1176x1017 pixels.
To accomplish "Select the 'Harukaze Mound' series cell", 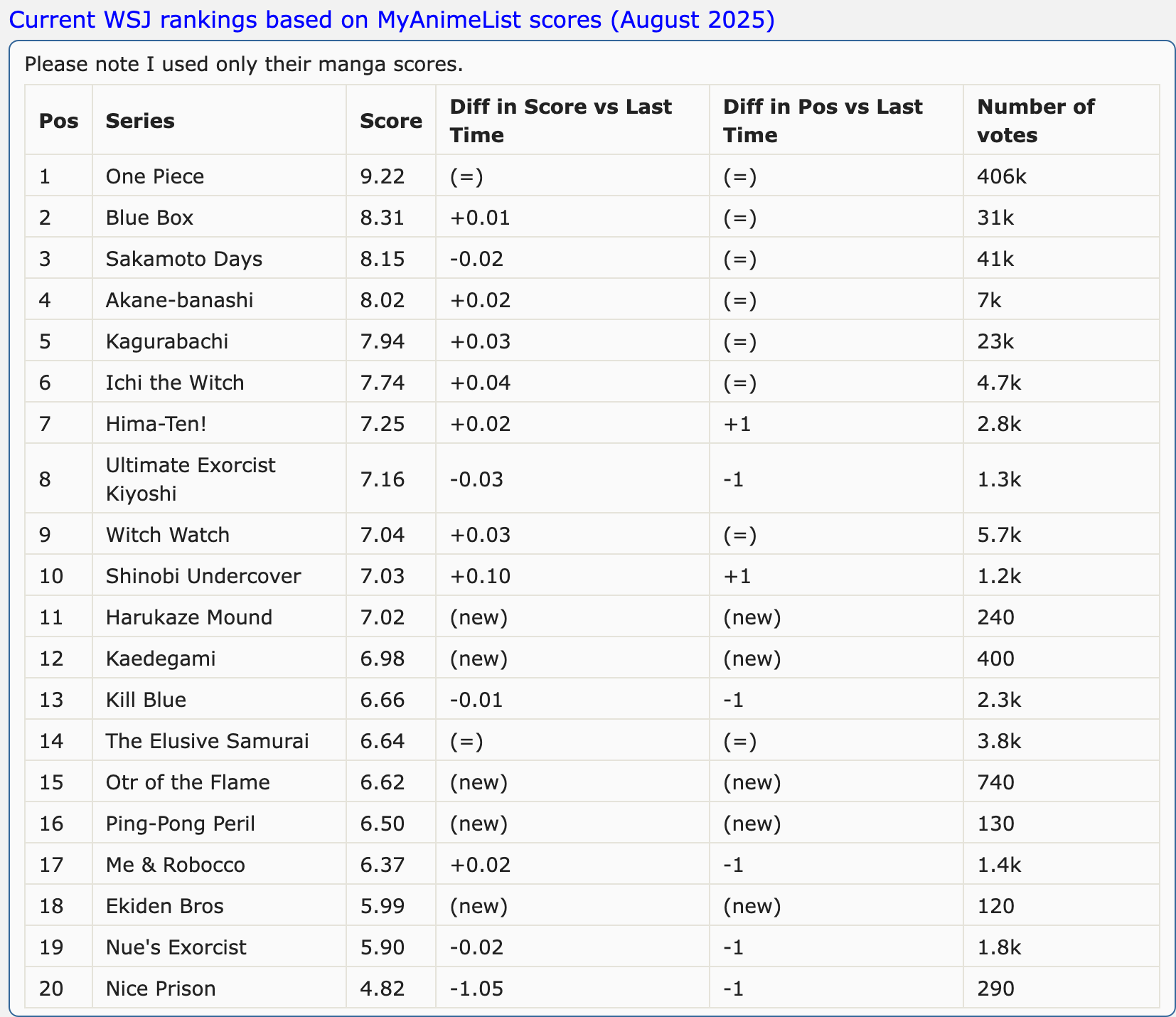I will (219, 617).
